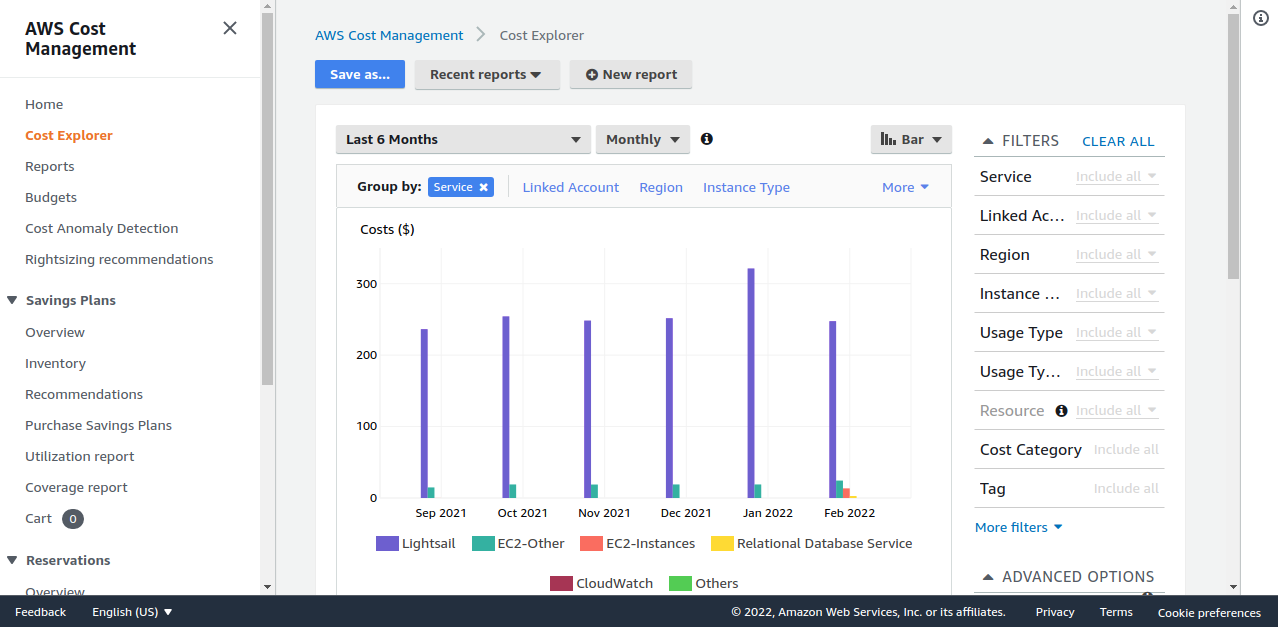Open Cart with 0 items
1278x627 pixels.
click(54, 518)
